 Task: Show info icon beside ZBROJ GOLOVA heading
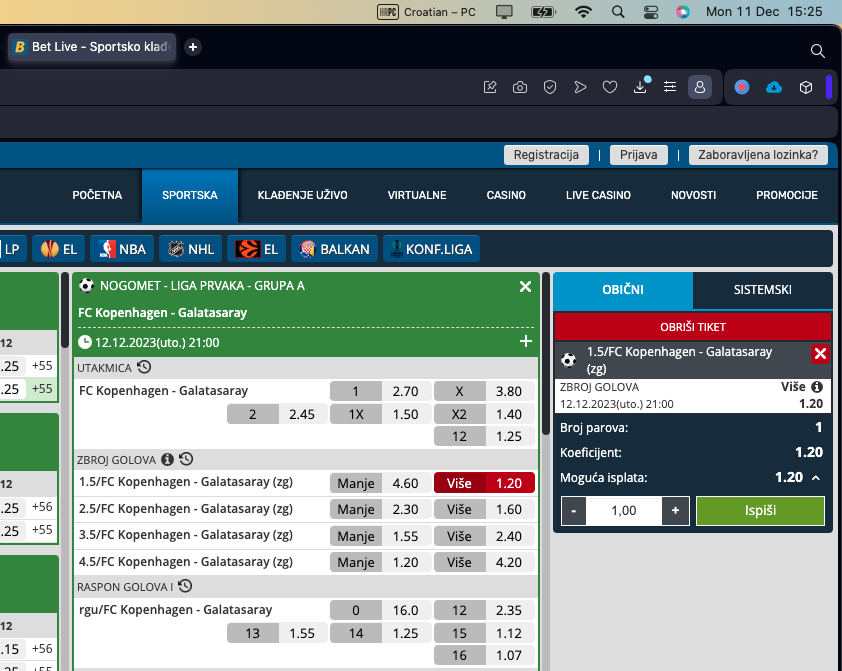168,460
